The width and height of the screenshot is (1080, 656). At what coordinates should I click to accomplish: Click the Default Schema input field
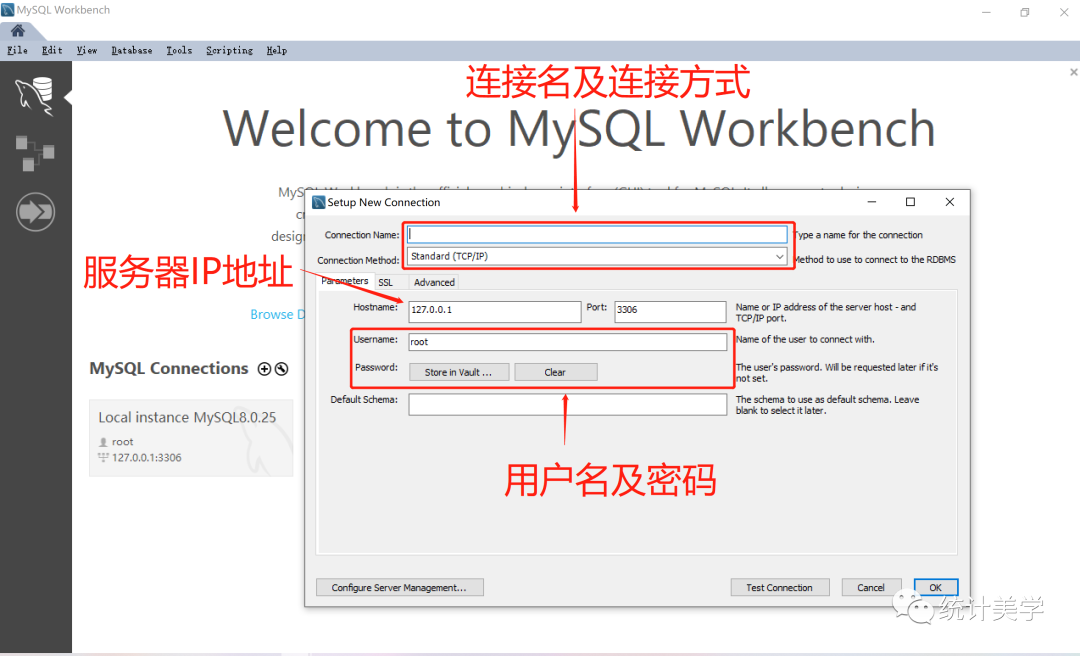568,404
